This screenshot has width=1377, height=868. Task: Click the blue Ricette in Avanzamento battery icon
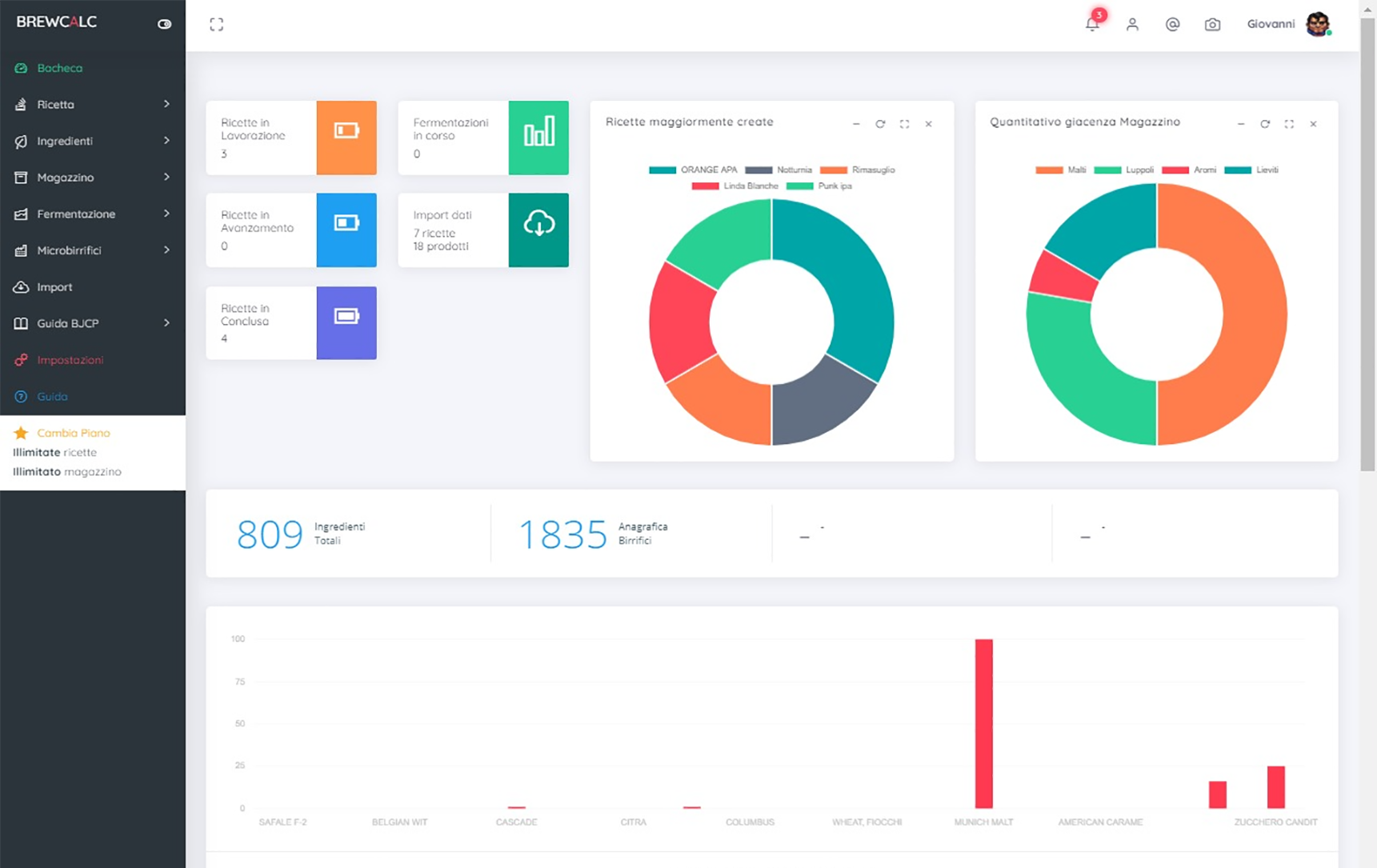pyautogui.click(x=346, y=222)
